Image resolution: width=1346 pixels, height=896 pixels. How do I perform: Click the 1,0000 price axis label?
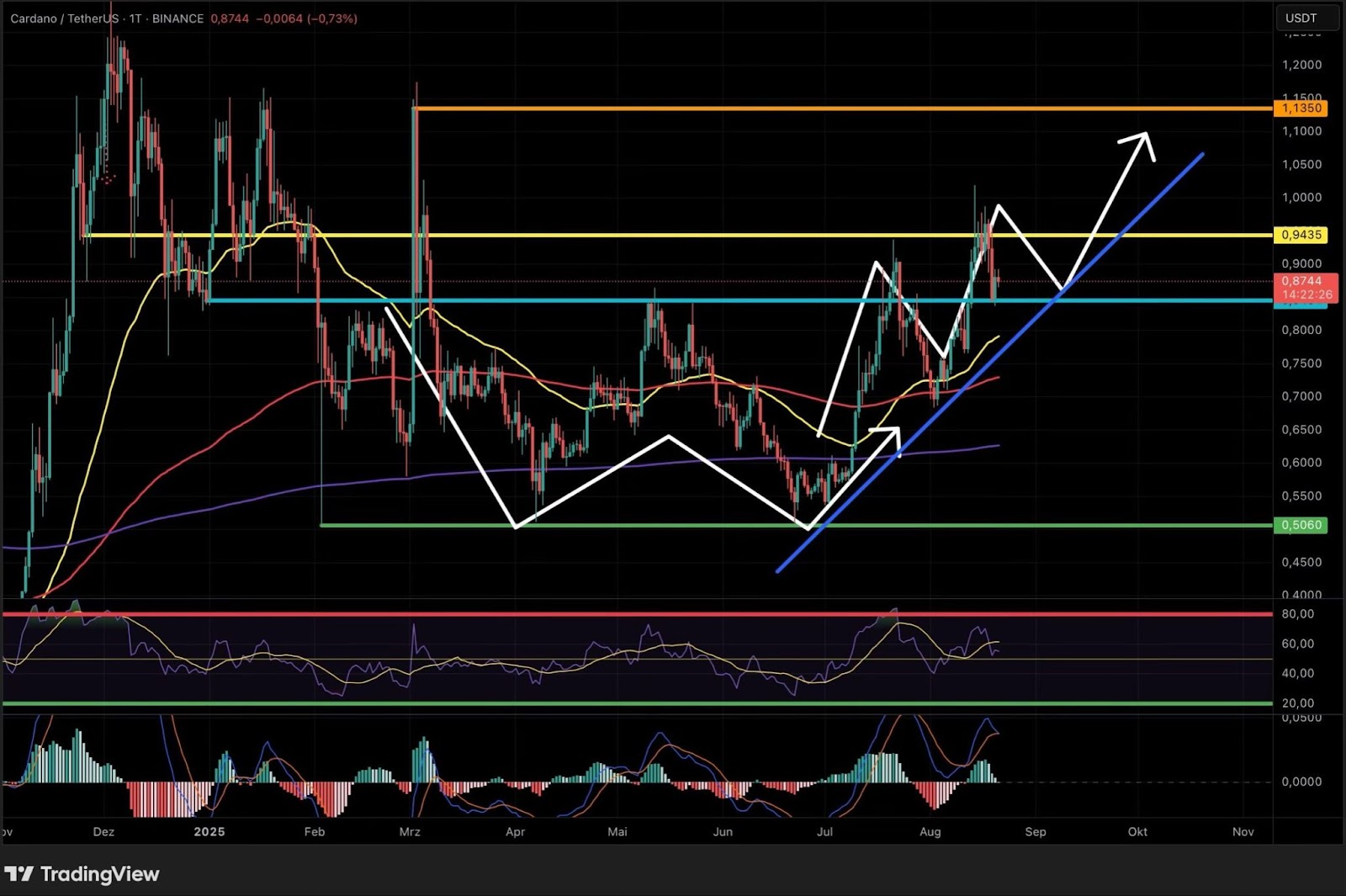coord(1301,198)
